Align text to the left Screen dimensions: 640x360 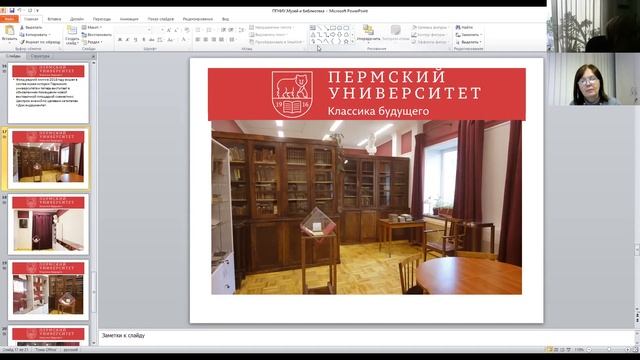pos(198,40)
